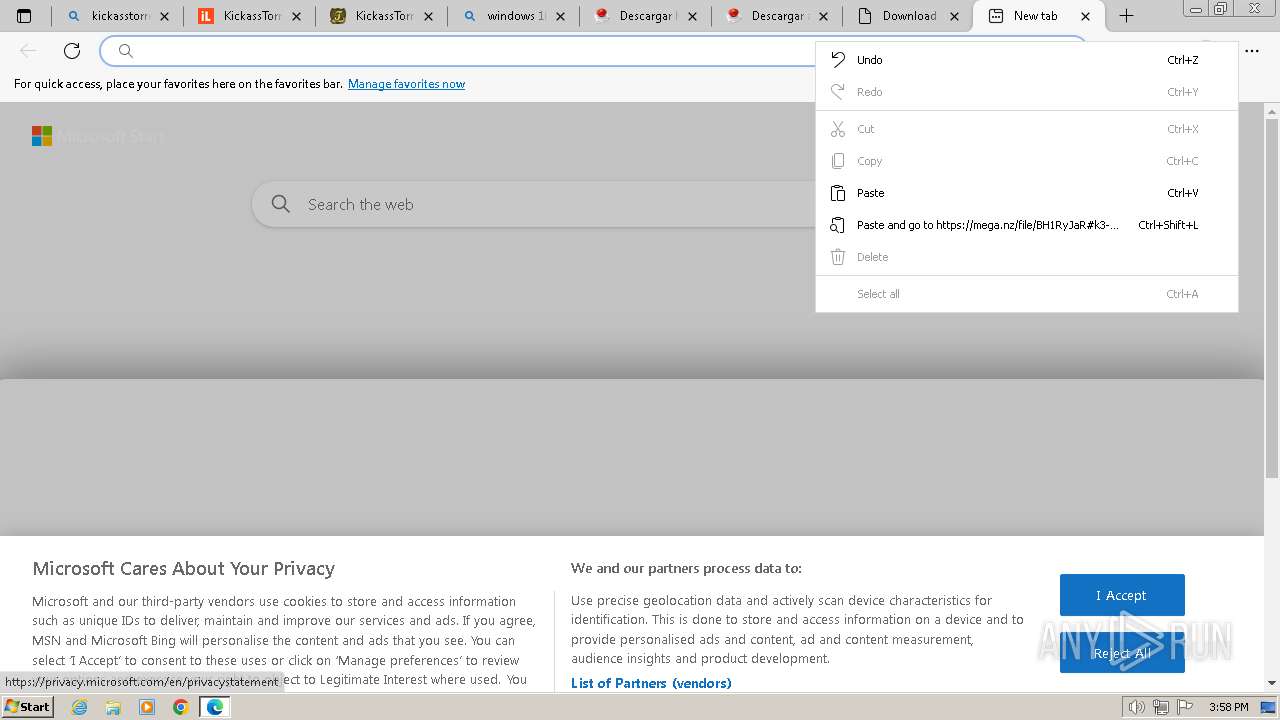
Task: Click the Reject All button
Action: pos(1122,653)
